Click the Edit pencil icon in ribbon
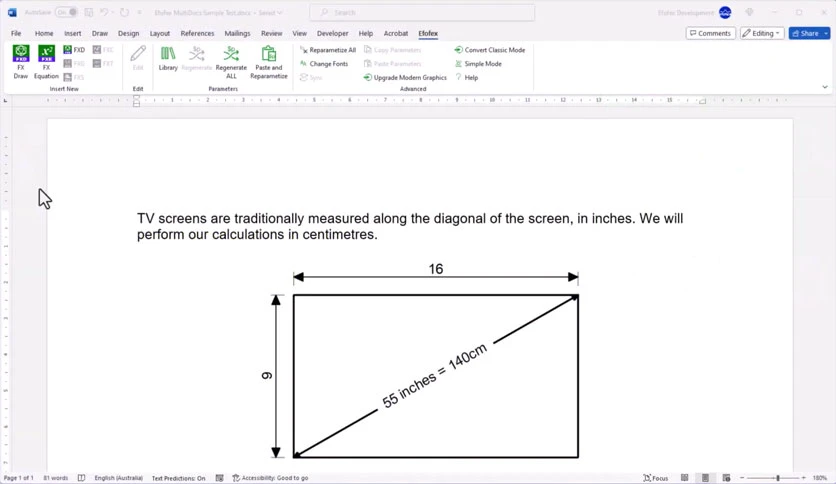This screenshot has height=484, width=836. [x=138, y=58]
